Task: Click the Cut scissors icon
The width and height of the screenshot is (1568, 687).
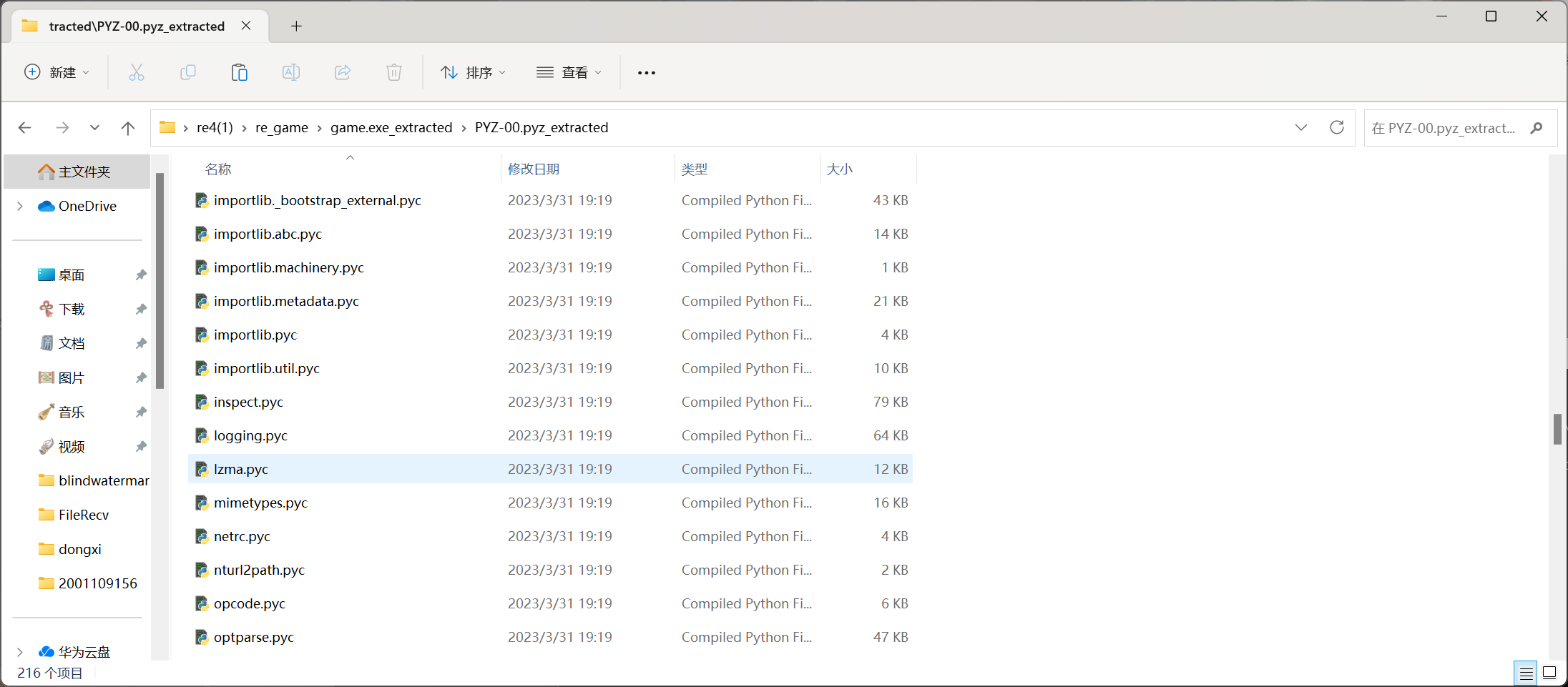Action: coord(137,72)
